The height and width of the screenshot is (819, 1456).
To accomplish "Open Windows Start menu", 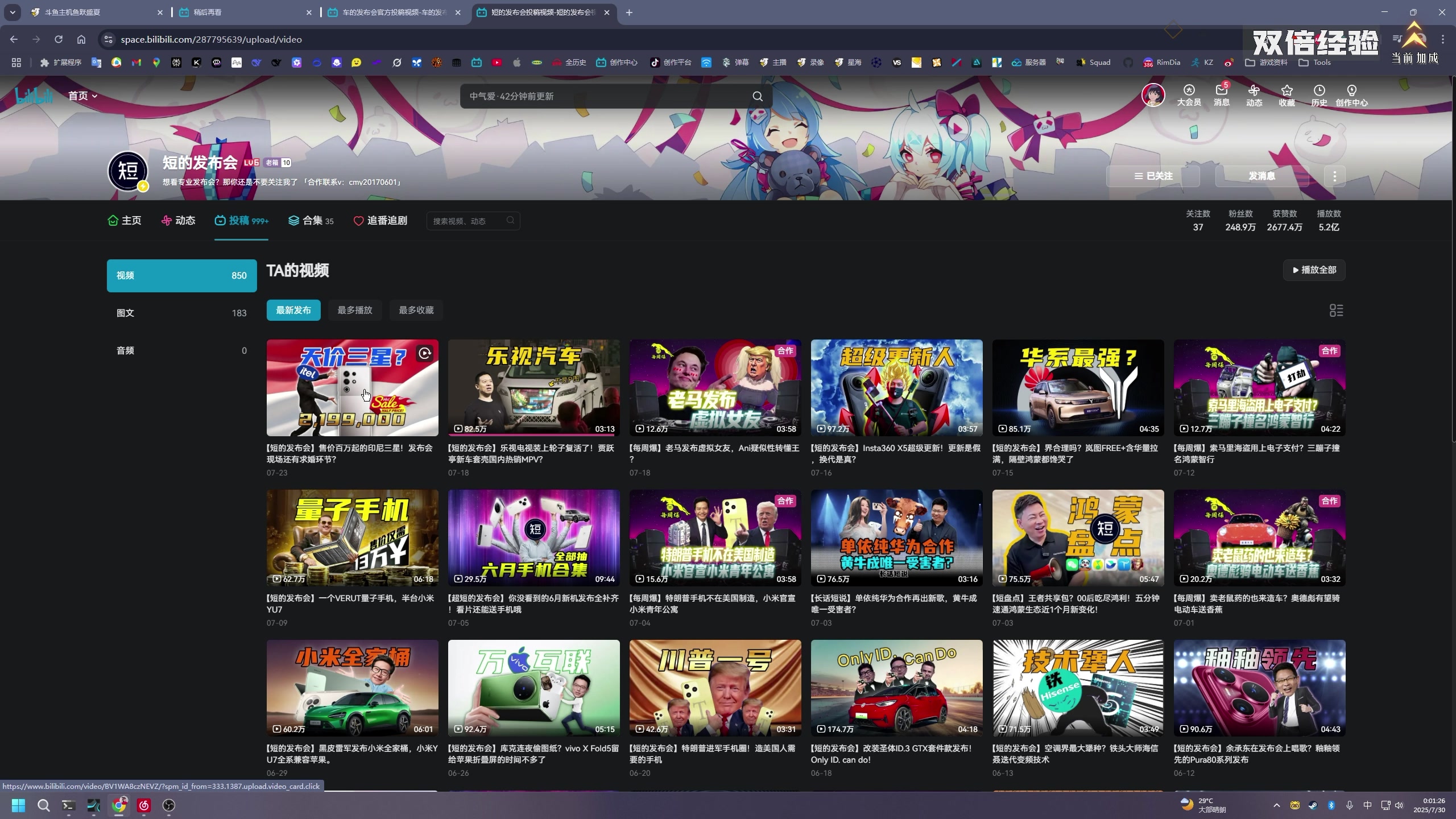I will [x=18, y=805].
